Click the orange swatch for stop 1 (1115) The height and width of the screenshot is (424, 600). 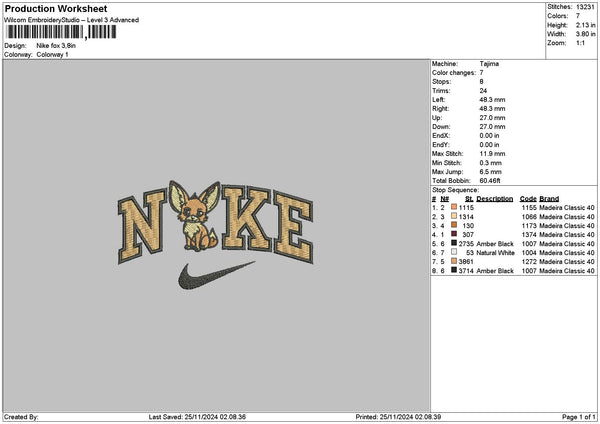click(x=454, y=207)
